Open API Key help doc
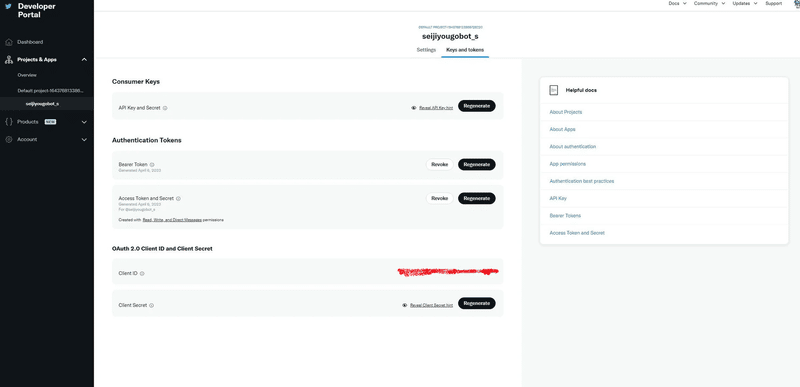The image size is (800, 387). 558,198
